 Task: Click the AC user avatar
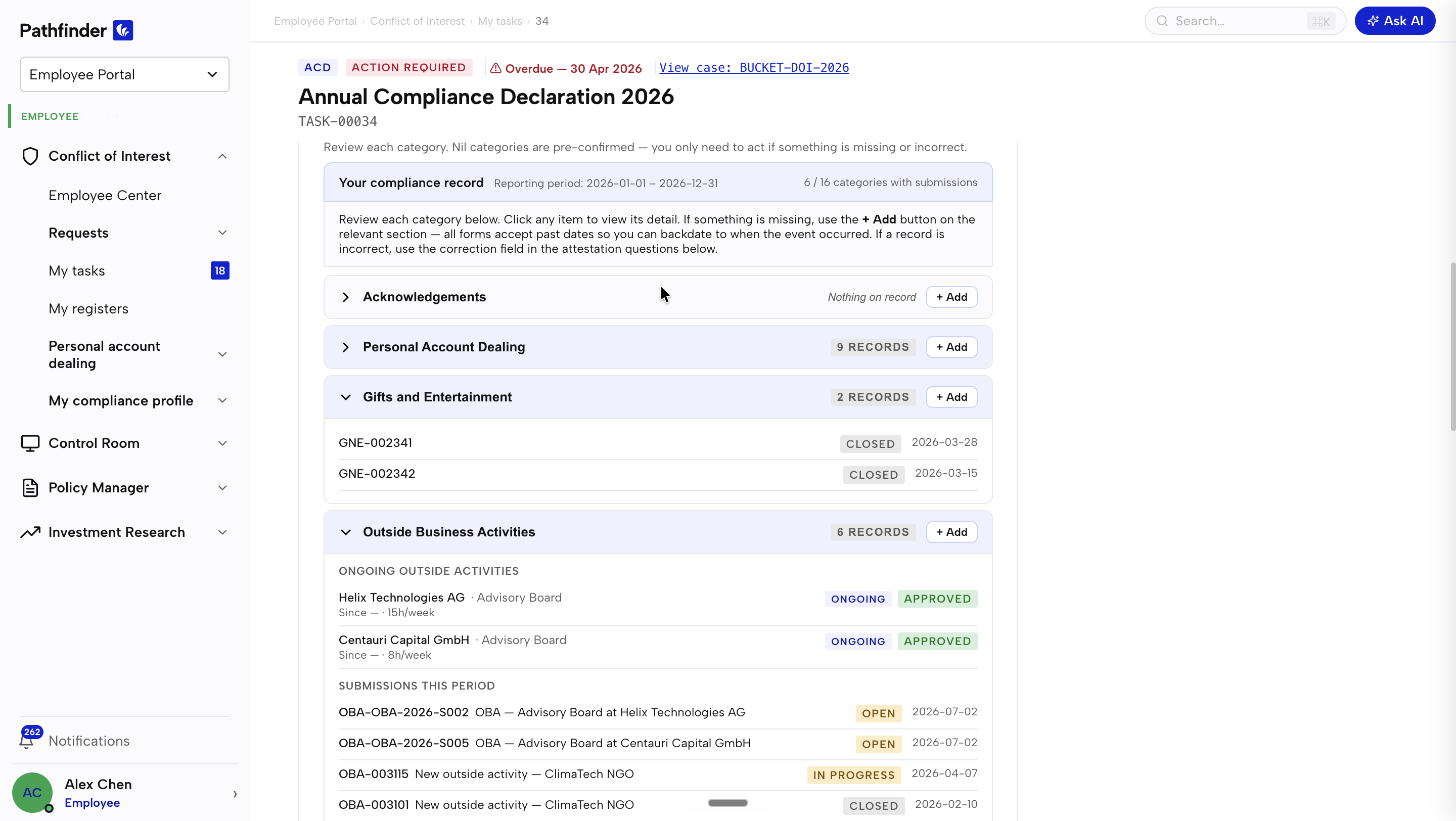click(x=32, y=793)
